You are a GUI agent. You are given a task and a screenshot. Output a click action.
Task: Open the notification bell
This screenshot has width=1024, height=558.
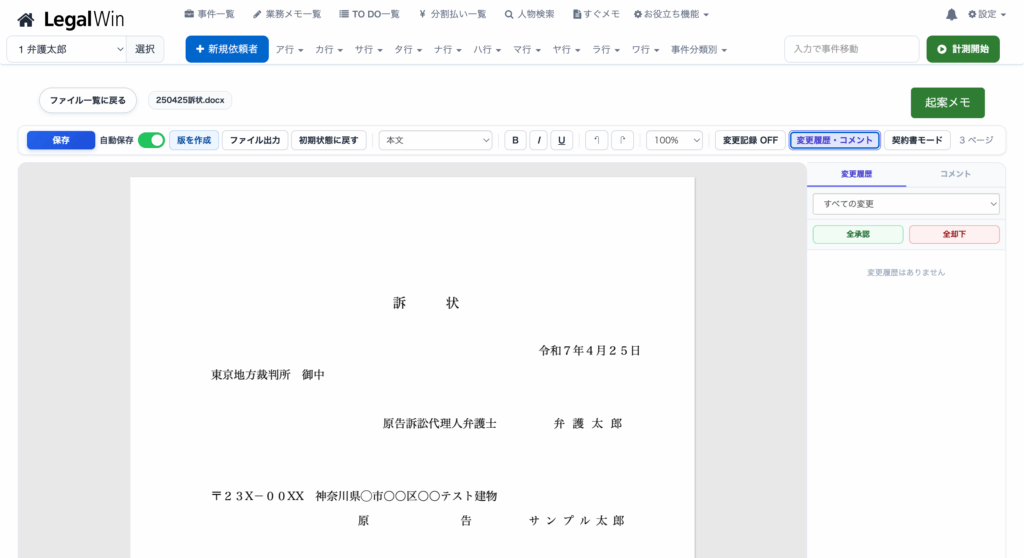point(951,14)
